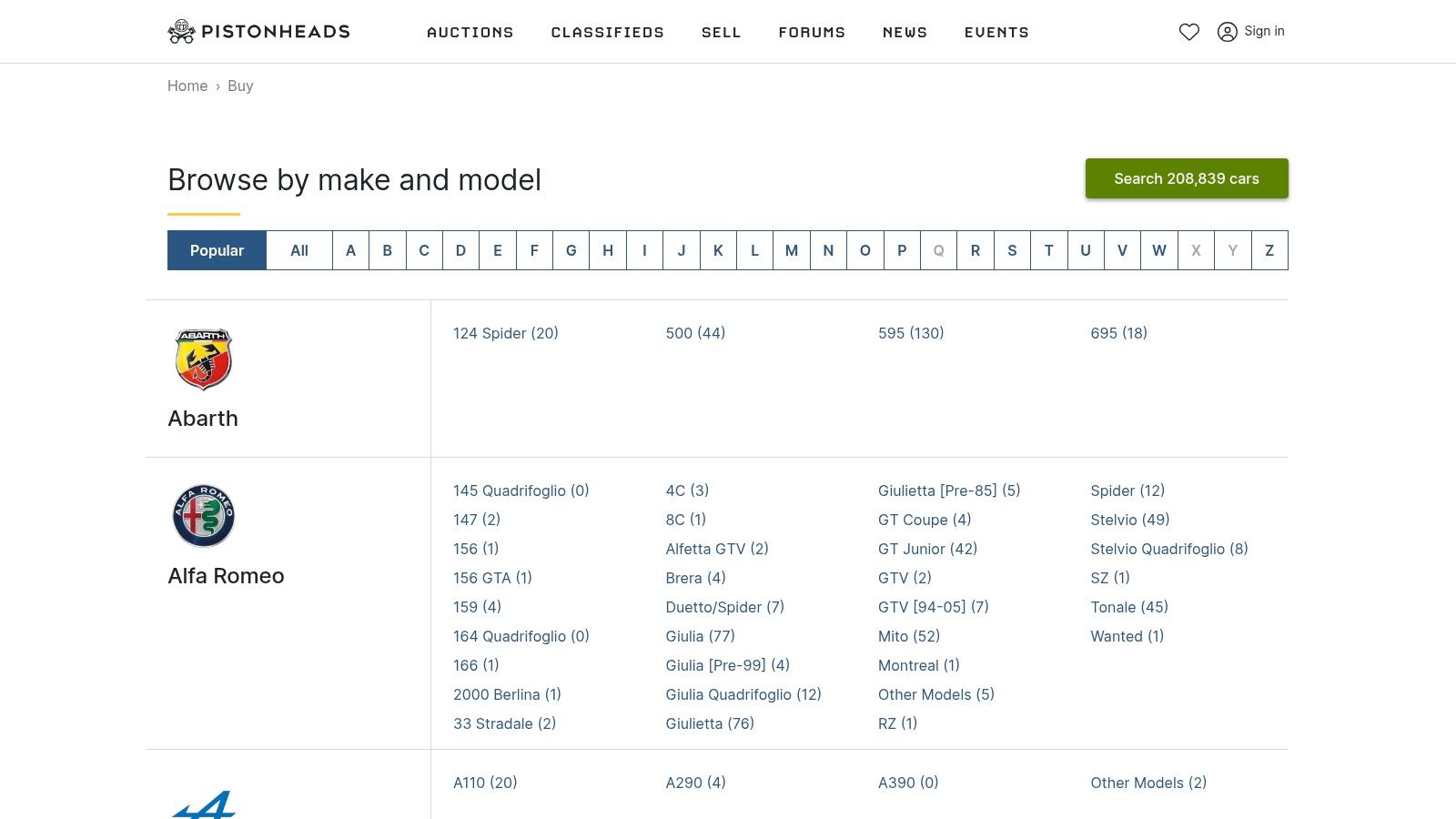Screen dimensions: 1456x819
Task: Open saved favourites heart icon
Action: point(1188,32)
